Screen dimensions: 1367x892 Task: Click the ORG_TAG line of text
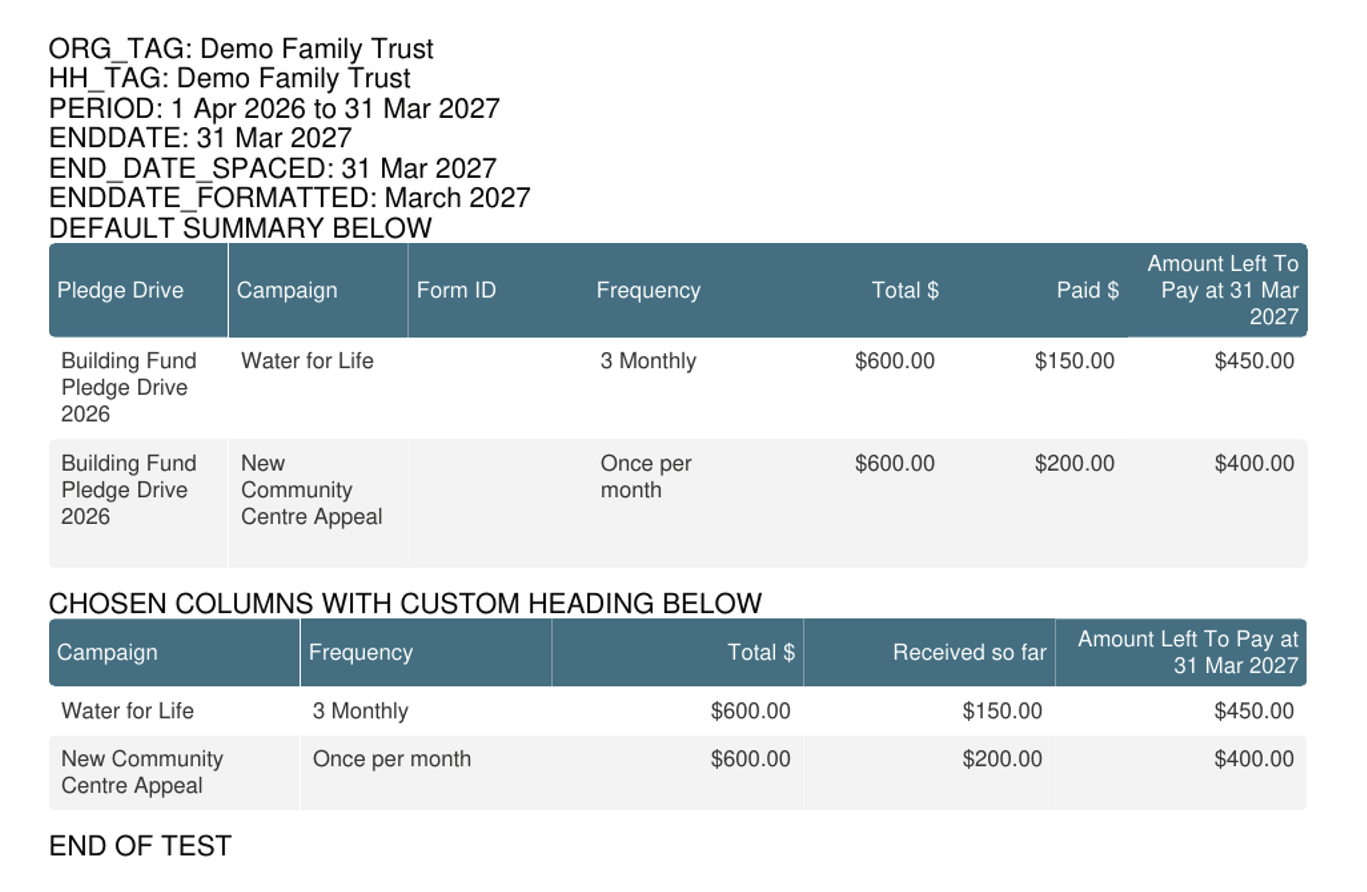[x=241, y=48]
